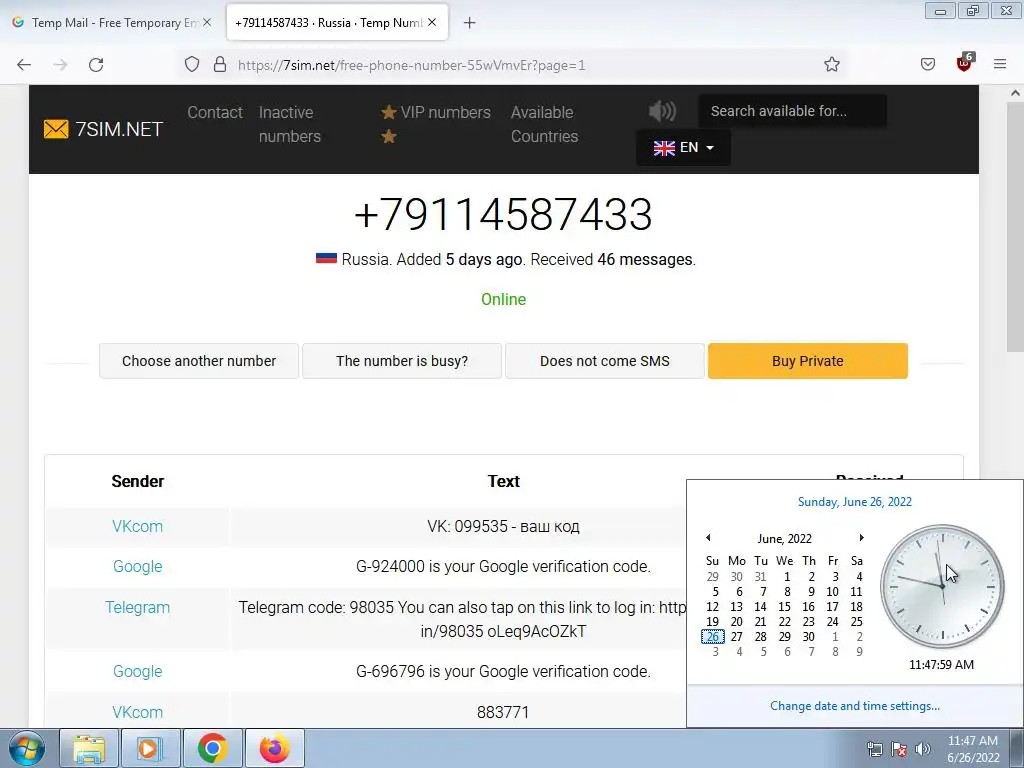Click the June, 2022 calendar title
The image size is (1024, 768).
coord(784,539)
